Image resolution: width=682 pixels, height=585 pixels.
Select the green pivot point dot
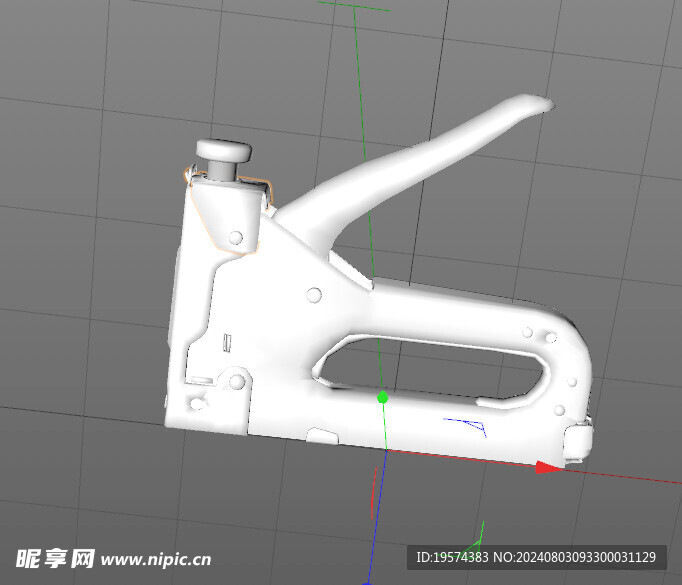tap(382, 398)
